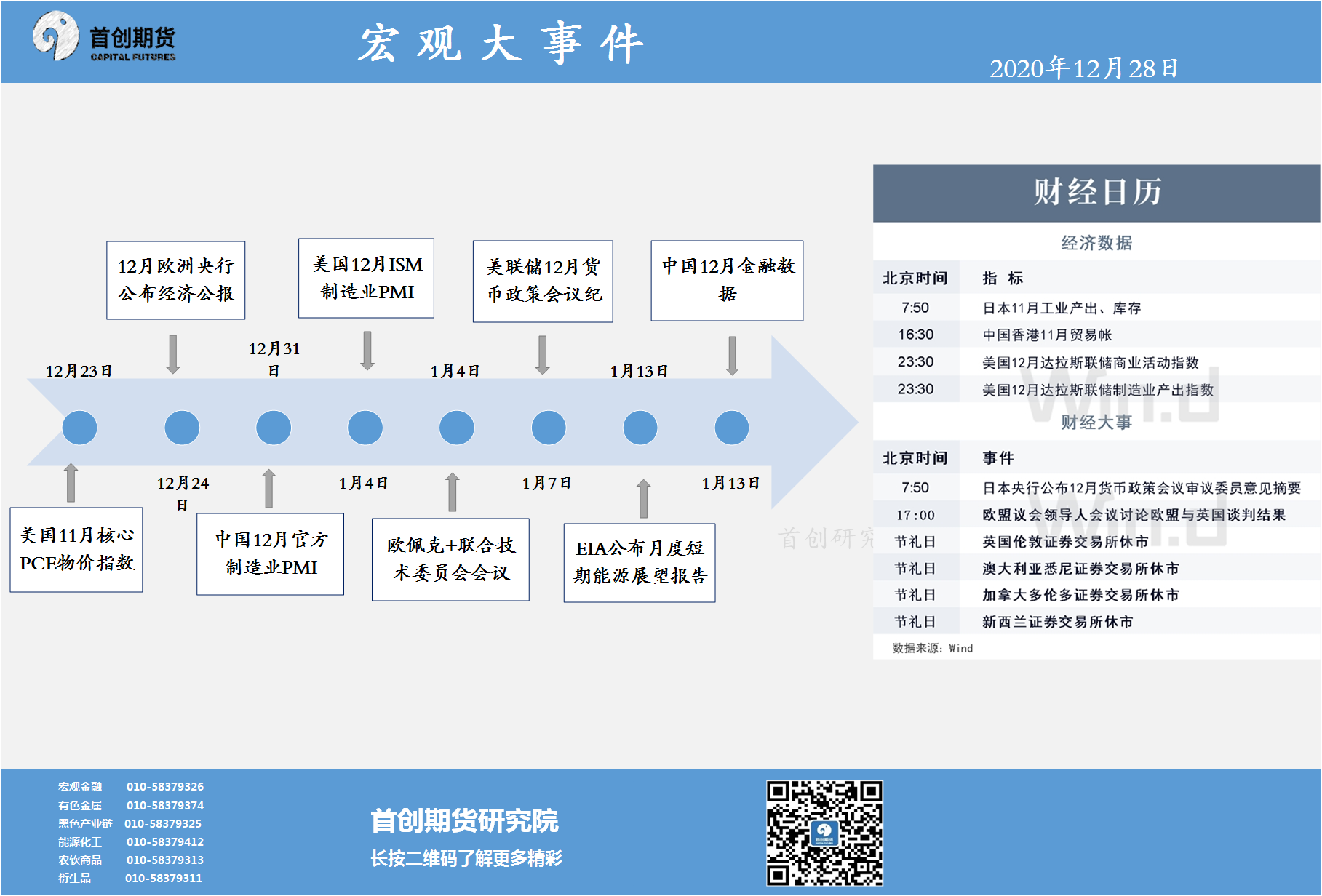Click the down arrow under 美联储 box

tap(543, 355)
